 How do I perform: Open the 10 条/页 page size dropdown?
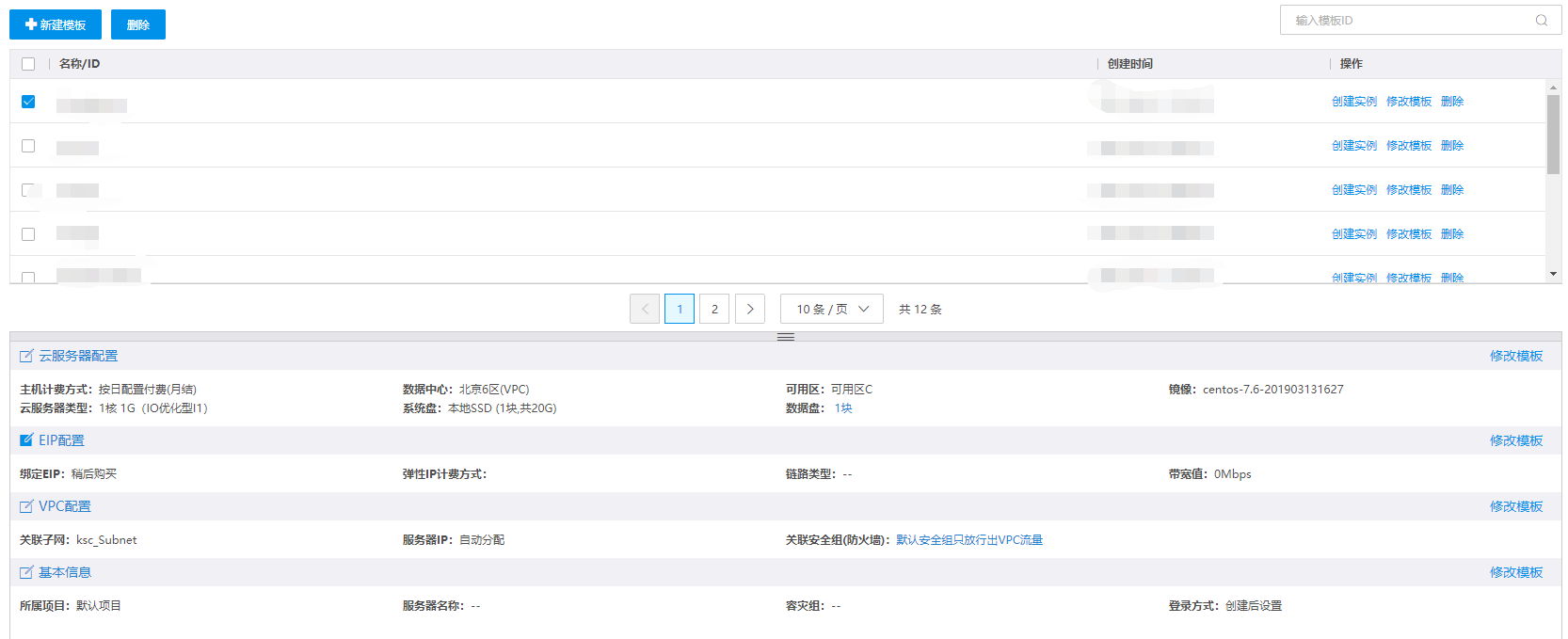831,309
